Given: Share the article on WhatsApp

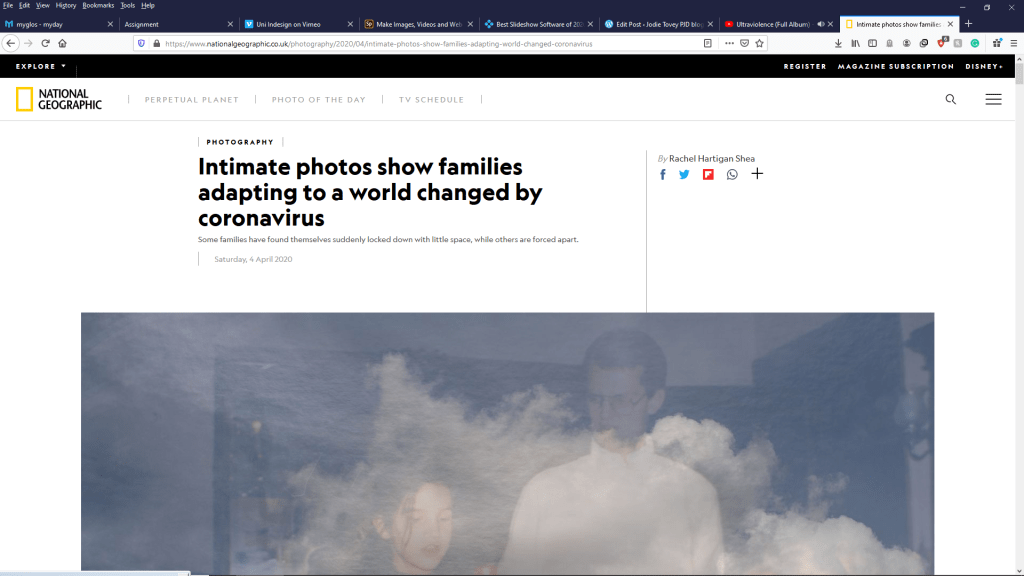Looking at the screenshot, I should [x=732, y=174].
